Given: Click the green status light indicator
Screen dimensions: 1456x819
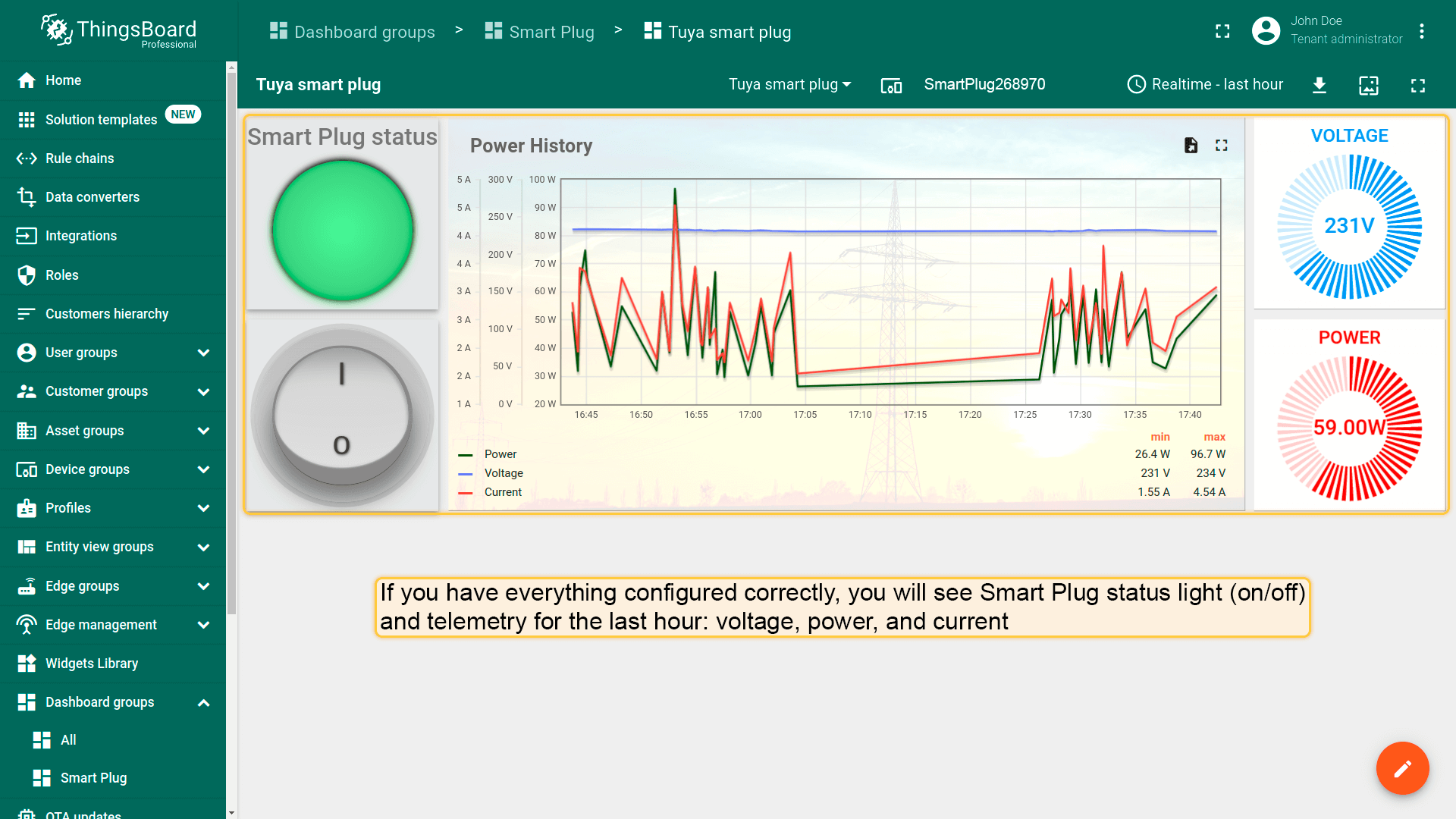Looking at the screenshot, I should [x=342, y=230].
